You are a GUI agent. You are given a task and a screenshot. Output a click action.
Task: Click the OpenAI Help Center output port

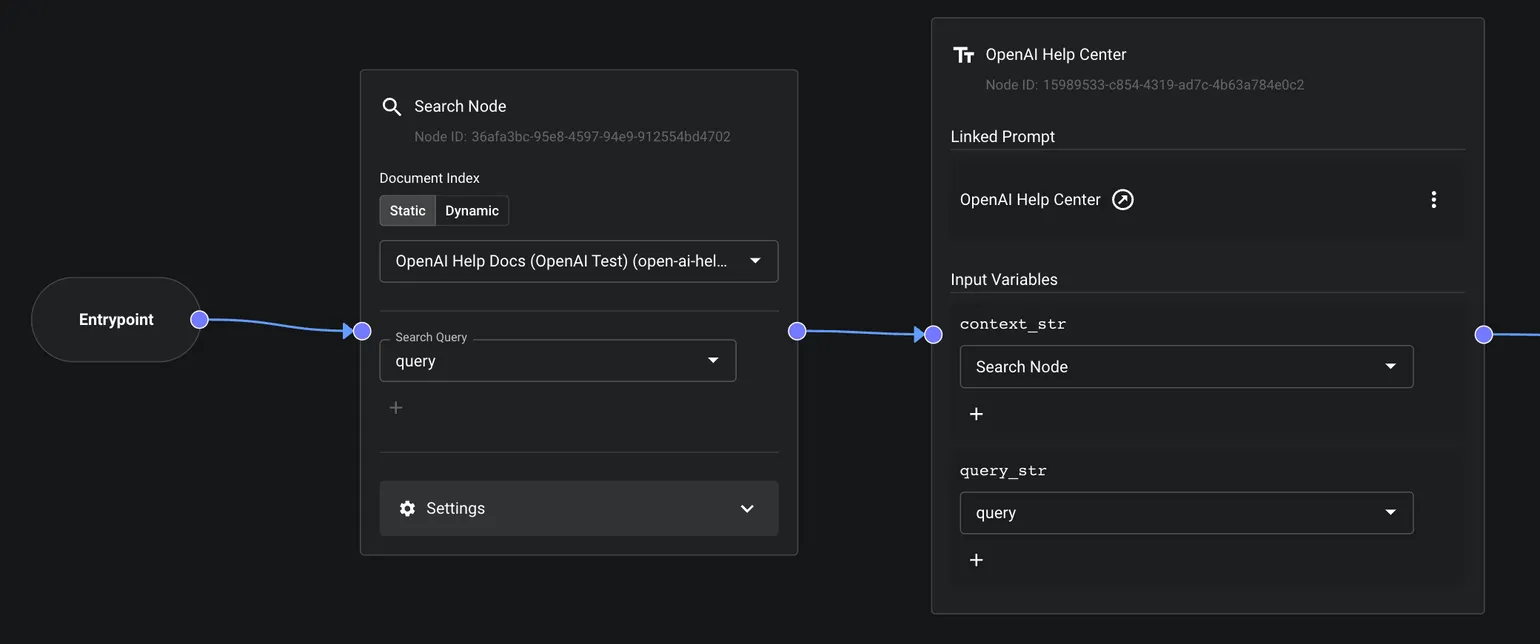tap(1484, 334)
